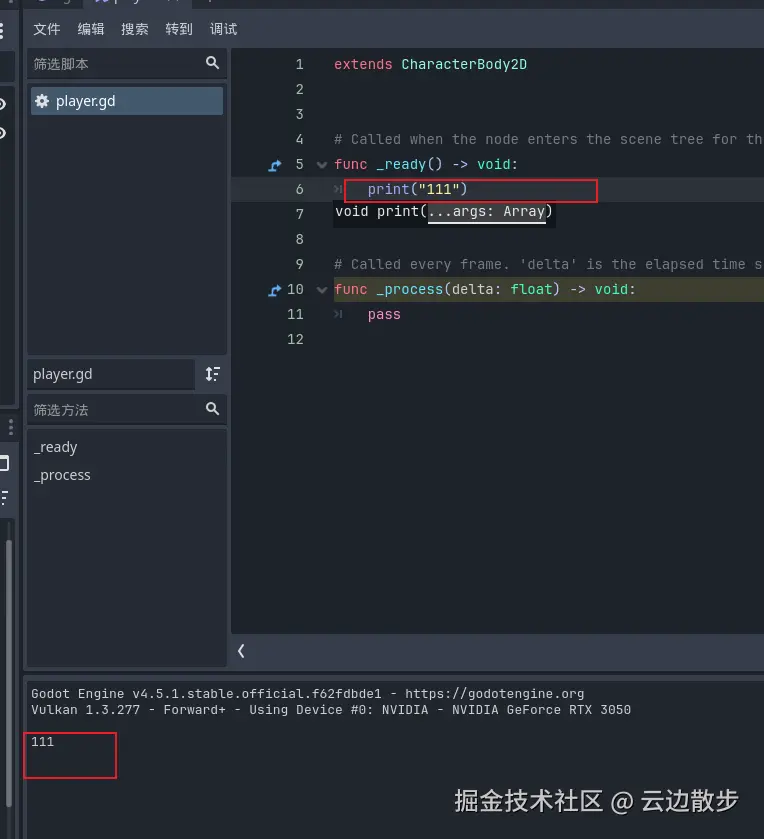Click the vertical scrollbar on the left edge
Viewport: 764px width, 839px height.
(x=9, y=674)
